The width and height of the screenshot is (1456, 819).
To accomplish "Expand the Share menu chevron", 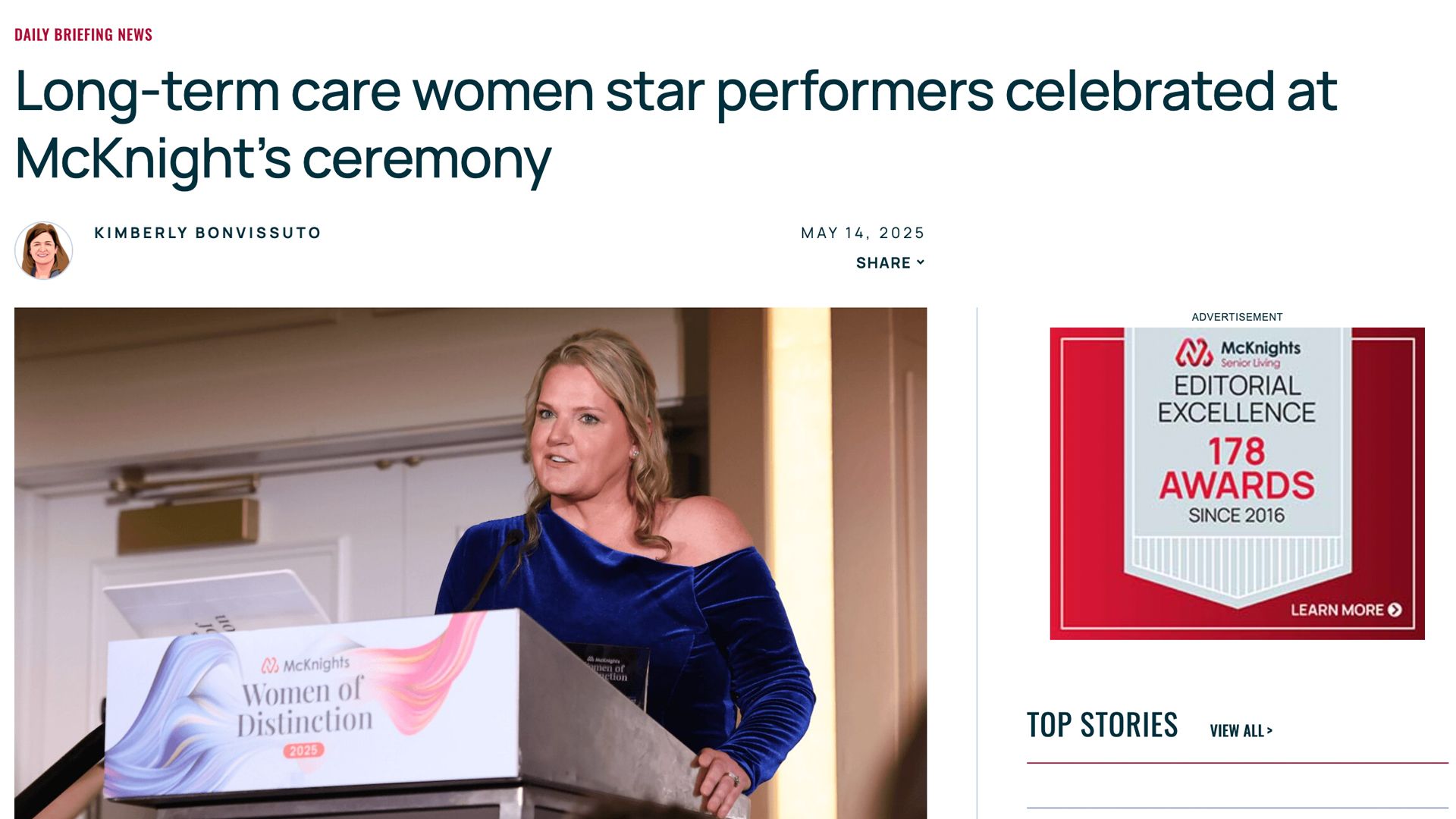I will tap(921, 262).
